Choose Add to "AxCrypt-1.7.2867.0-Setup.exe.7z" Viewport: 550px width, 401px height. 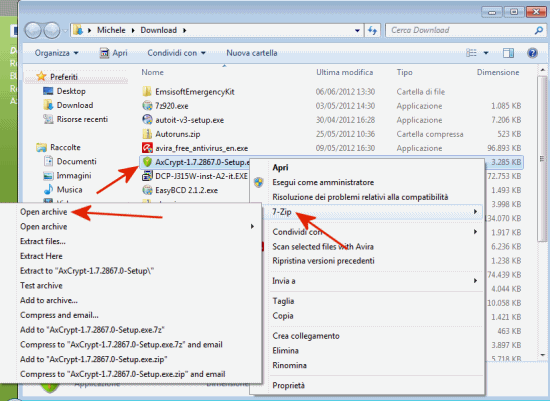coord(92,330)
